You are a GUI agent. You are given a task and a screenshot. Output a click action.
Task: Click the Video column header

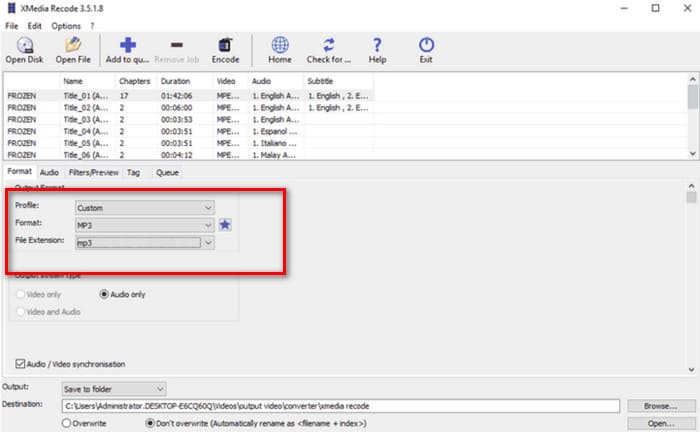coord(230,81)
